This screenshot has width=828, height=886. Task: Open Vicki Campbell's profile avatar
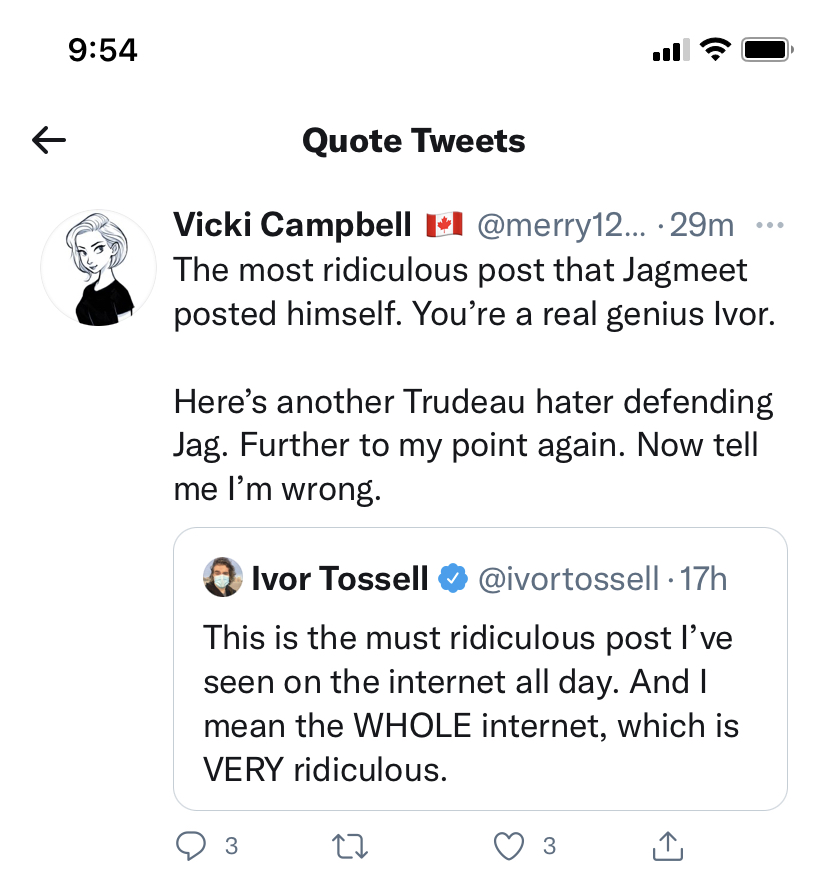click(x=98, y=266)
